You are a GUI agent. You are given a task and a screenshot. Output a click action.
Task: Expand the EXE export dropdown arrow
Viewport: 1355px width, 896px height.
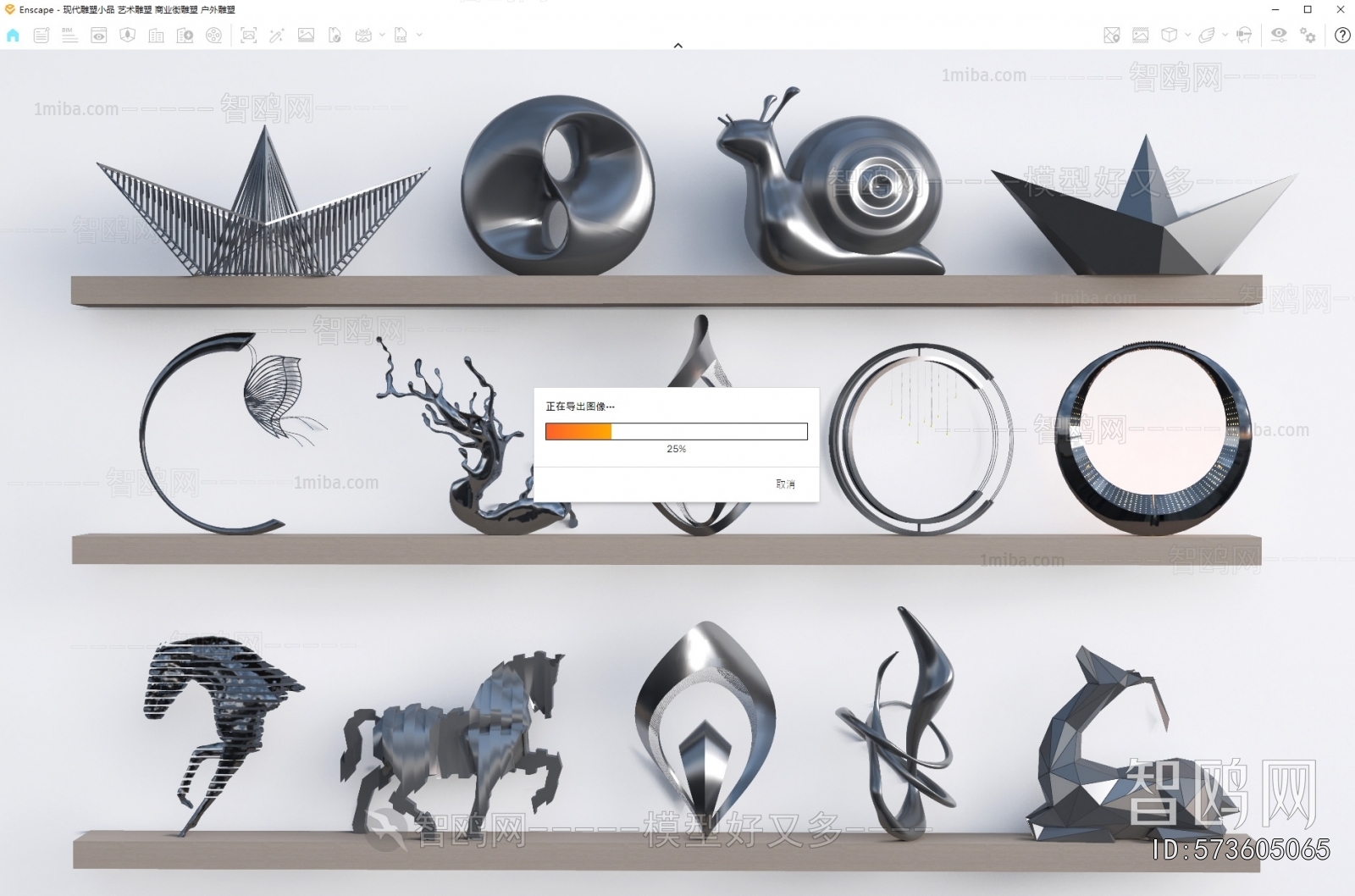(419, 35)
